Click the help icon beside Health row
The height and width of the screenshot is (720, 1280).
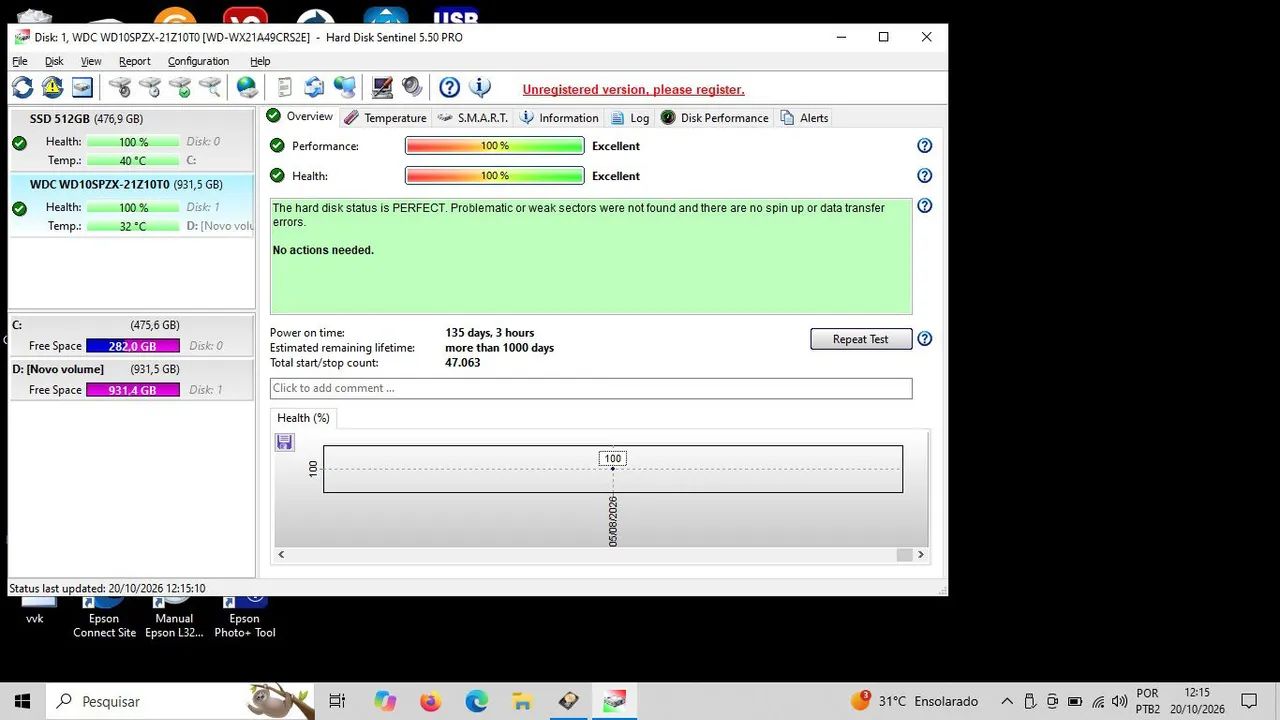coord(925,176)
